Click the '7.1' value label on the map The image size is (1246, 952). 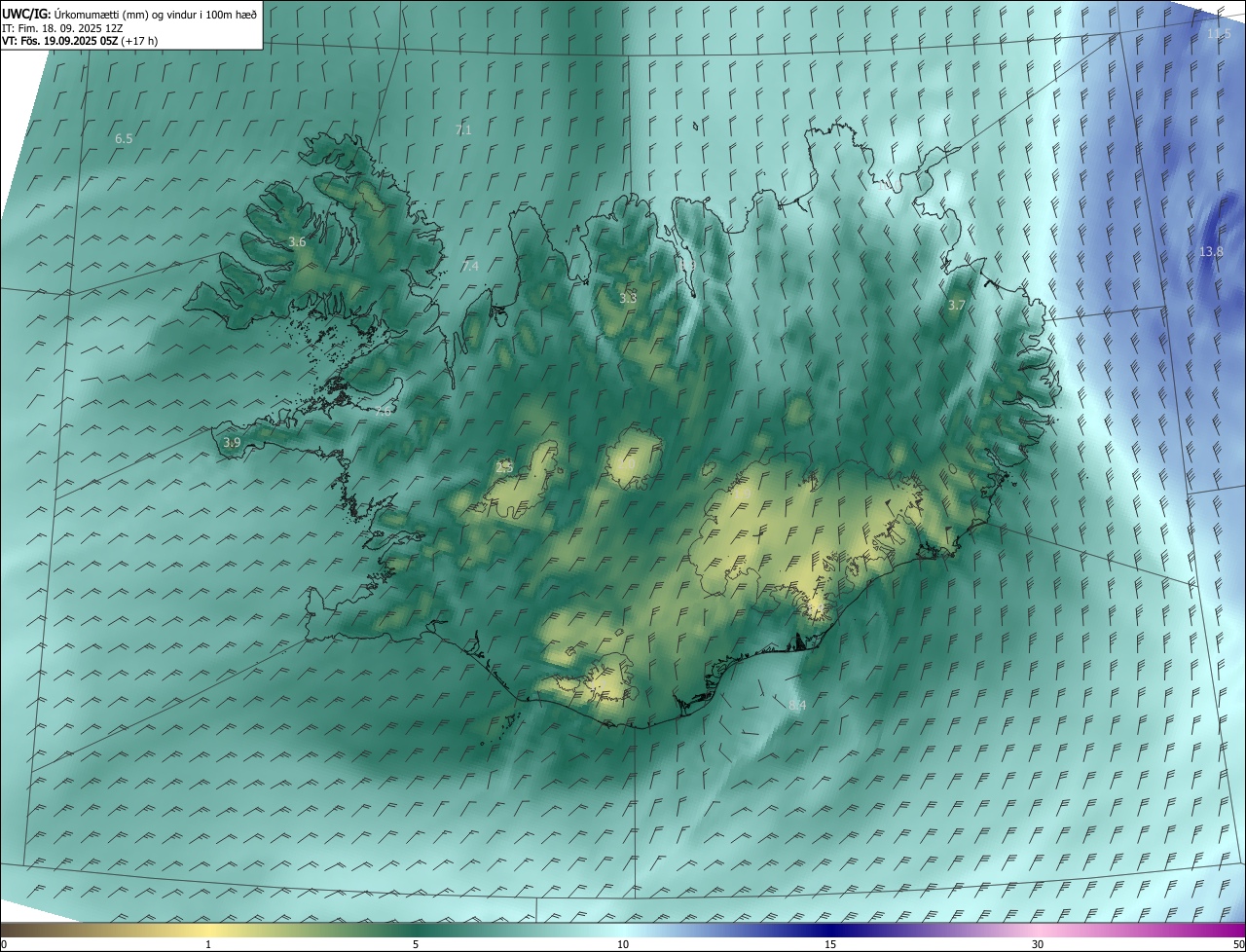462,129
